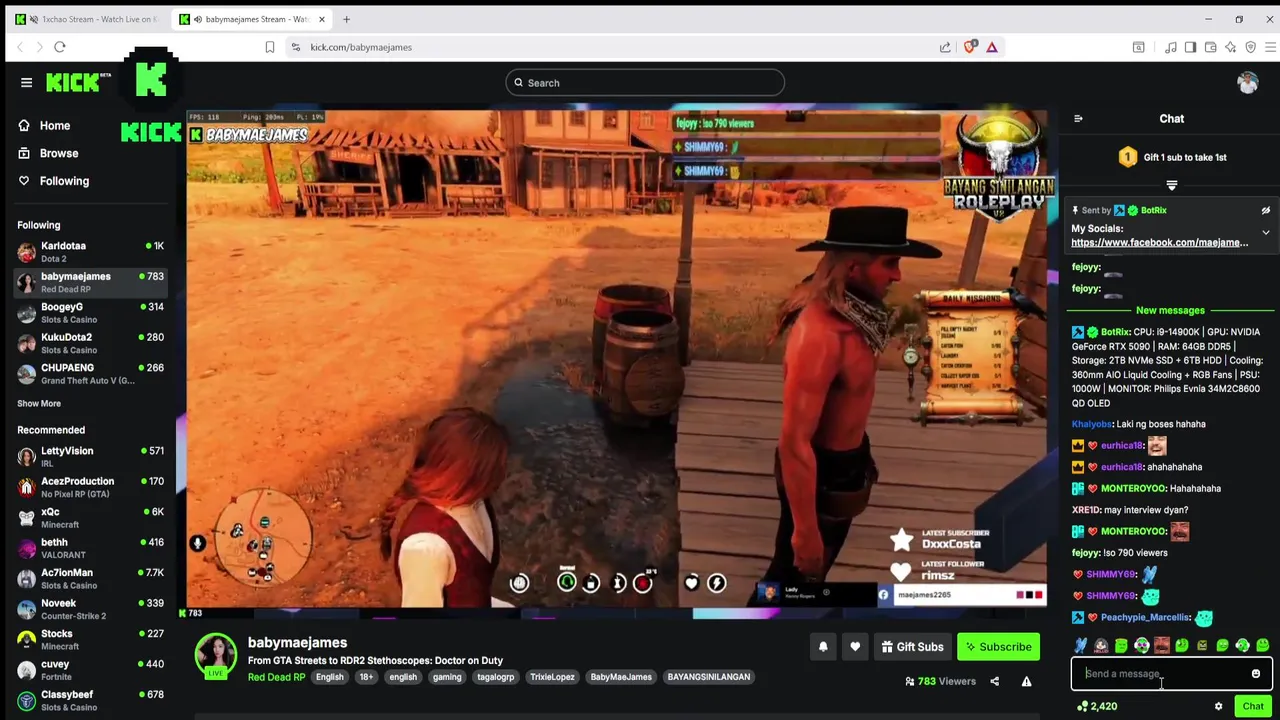Screen dimensions: 1280x720
Task: Click the green Subscribe button
Action: (998, 647)
